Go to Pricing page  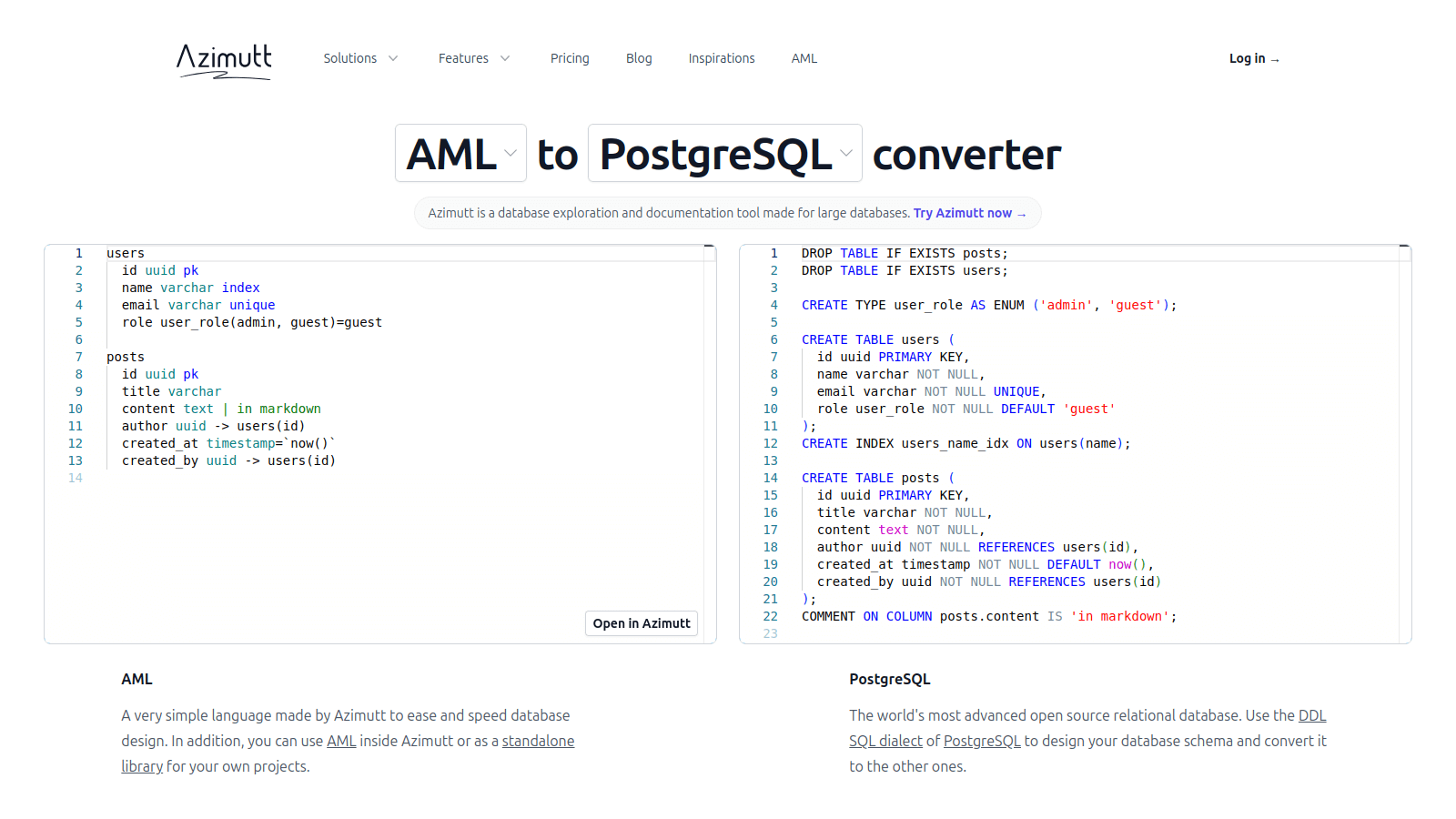[x=570, y=58]
